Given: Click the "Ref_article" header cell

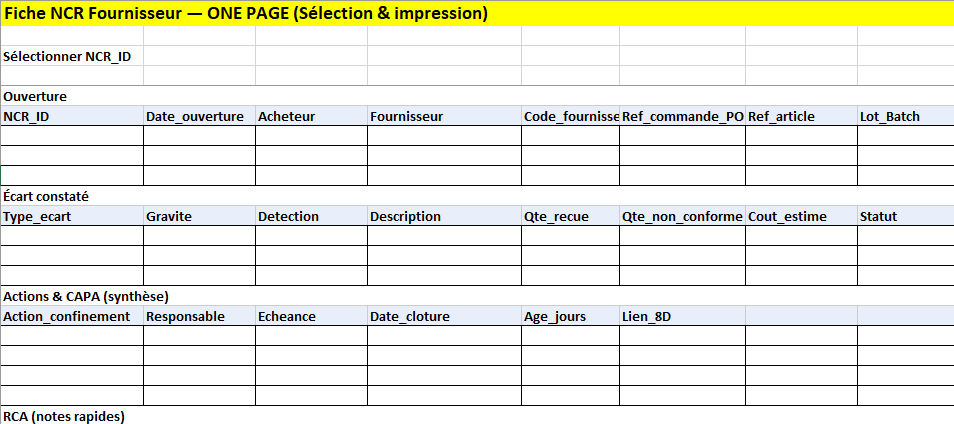Looking at the screenshot, I should point(782,116).
